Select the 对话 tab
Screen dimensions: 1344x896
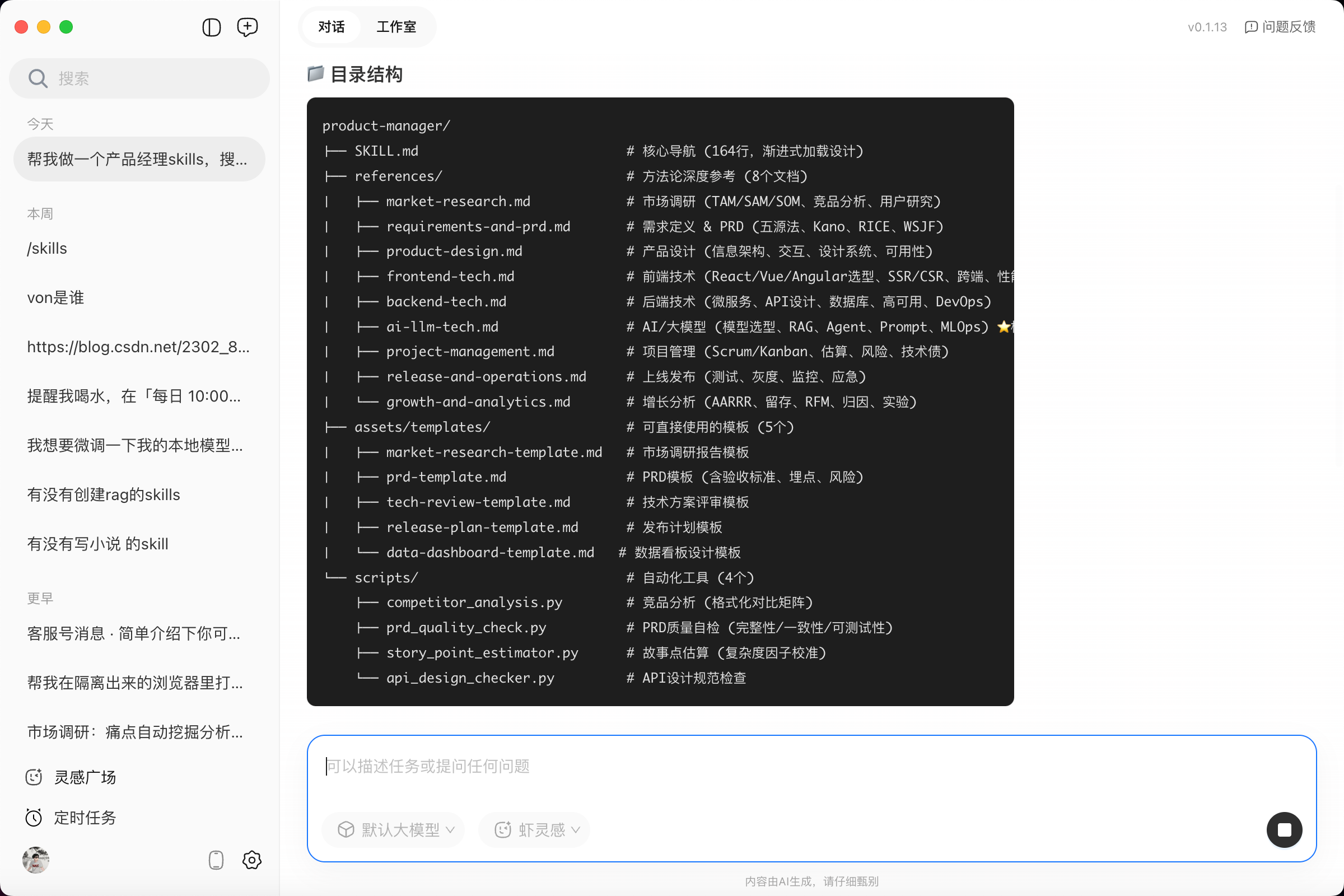331,26
